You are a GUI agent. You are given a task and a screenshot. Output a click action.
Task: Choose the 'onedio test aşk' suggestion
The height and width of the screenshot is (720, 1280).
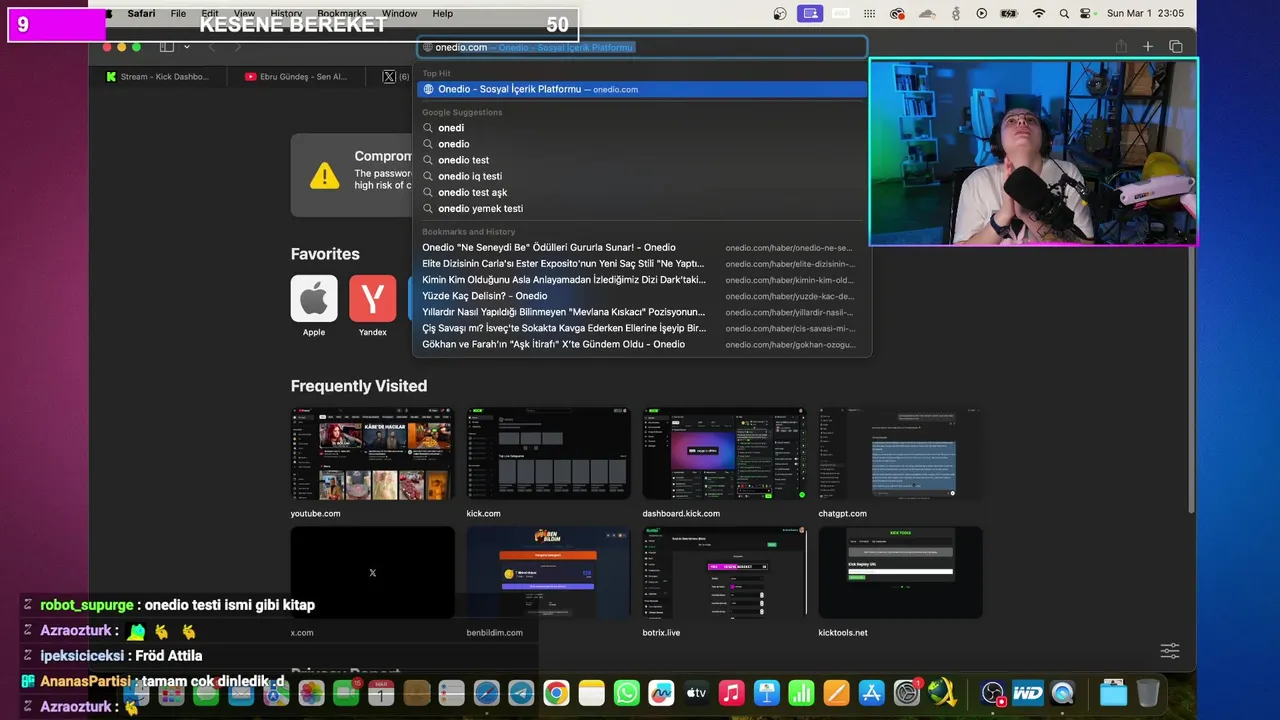click(641, 192)
